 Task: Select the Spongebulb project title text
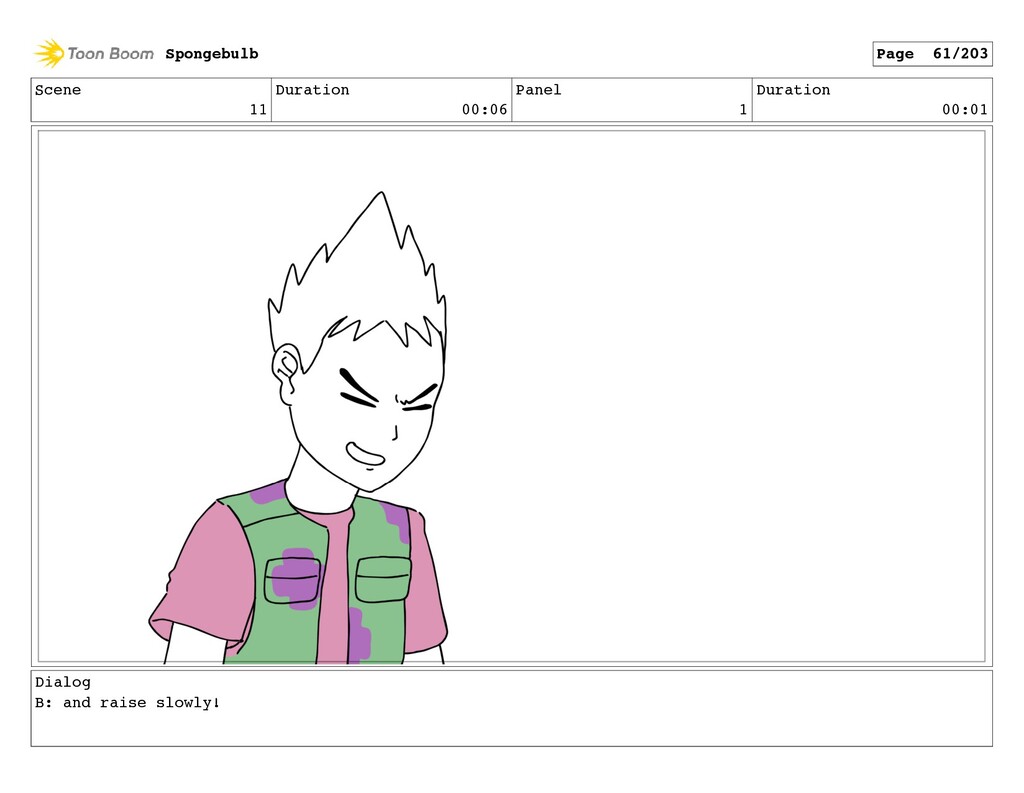click(x=212, y=54)
